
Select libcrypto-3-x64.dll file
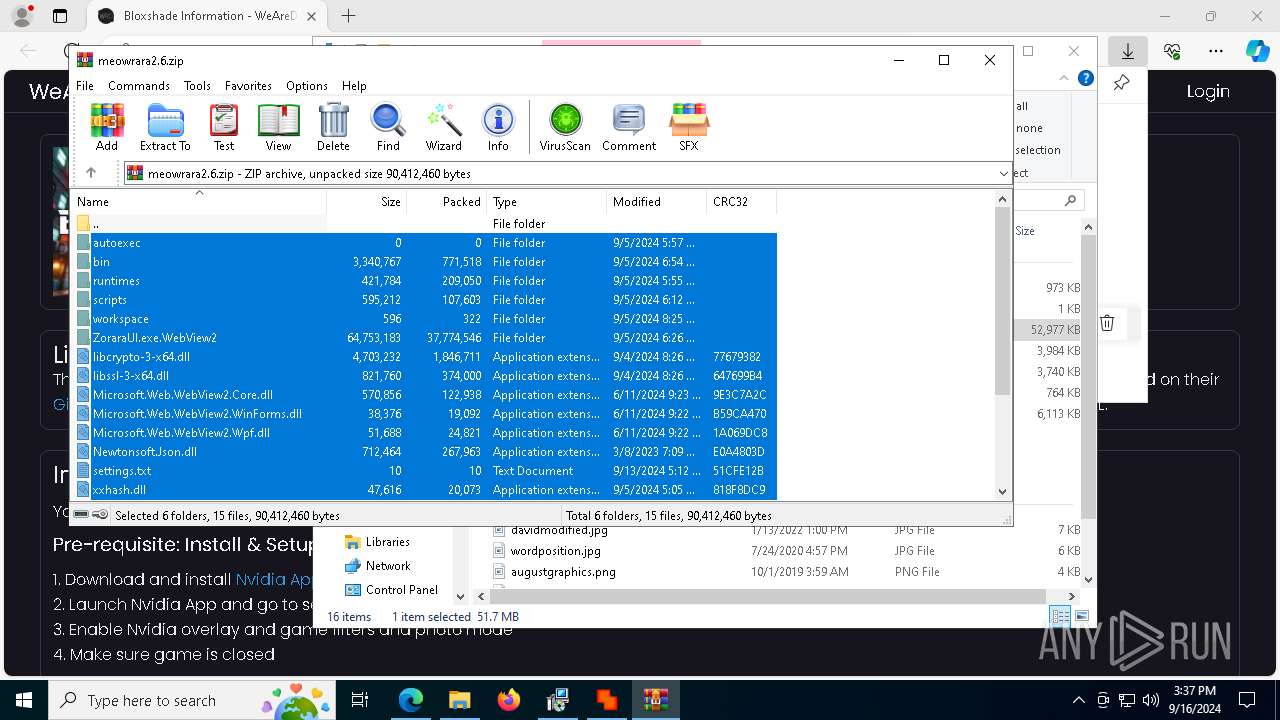click(425, 357)
